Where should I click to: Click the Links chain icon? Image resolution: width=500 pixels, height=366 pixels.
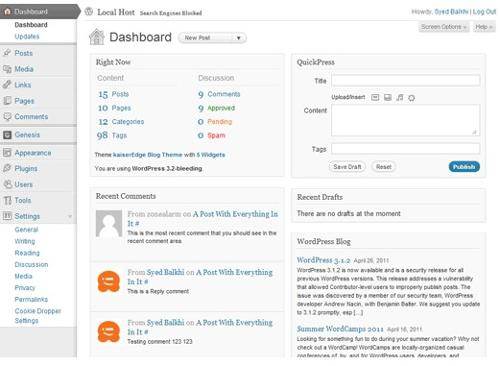[7, 85]
